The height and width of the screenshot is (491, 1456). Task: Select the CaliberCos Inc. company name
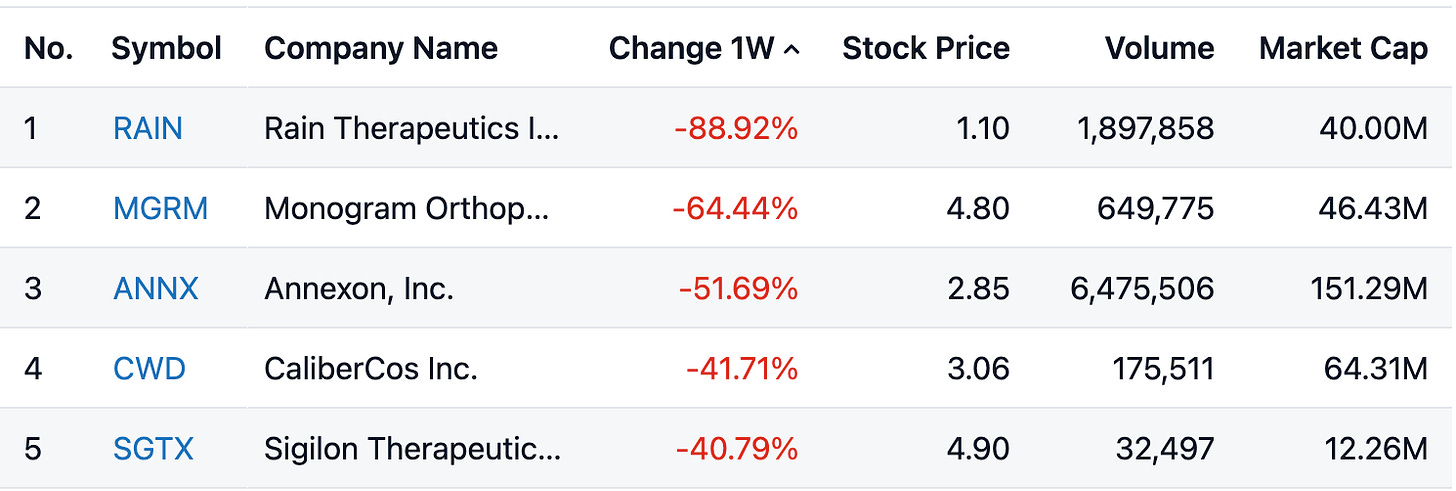coord(371,369)
